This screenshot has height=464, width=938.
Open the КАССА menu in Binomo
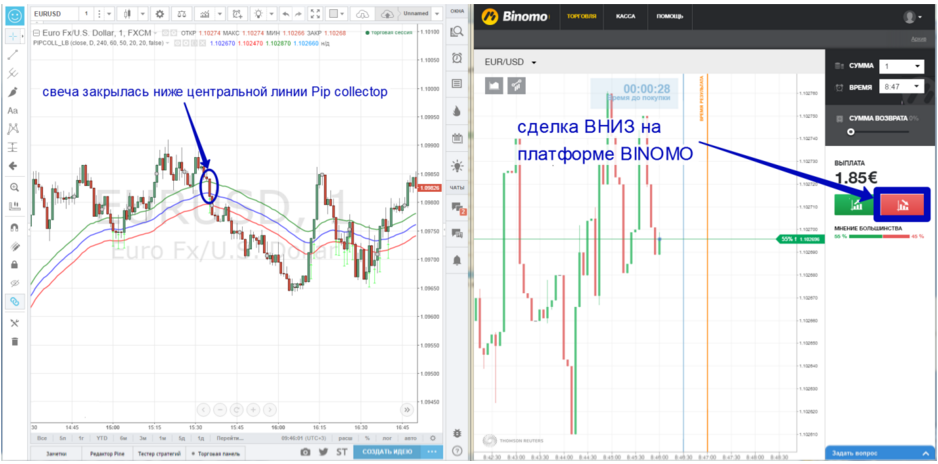(626, 17)
